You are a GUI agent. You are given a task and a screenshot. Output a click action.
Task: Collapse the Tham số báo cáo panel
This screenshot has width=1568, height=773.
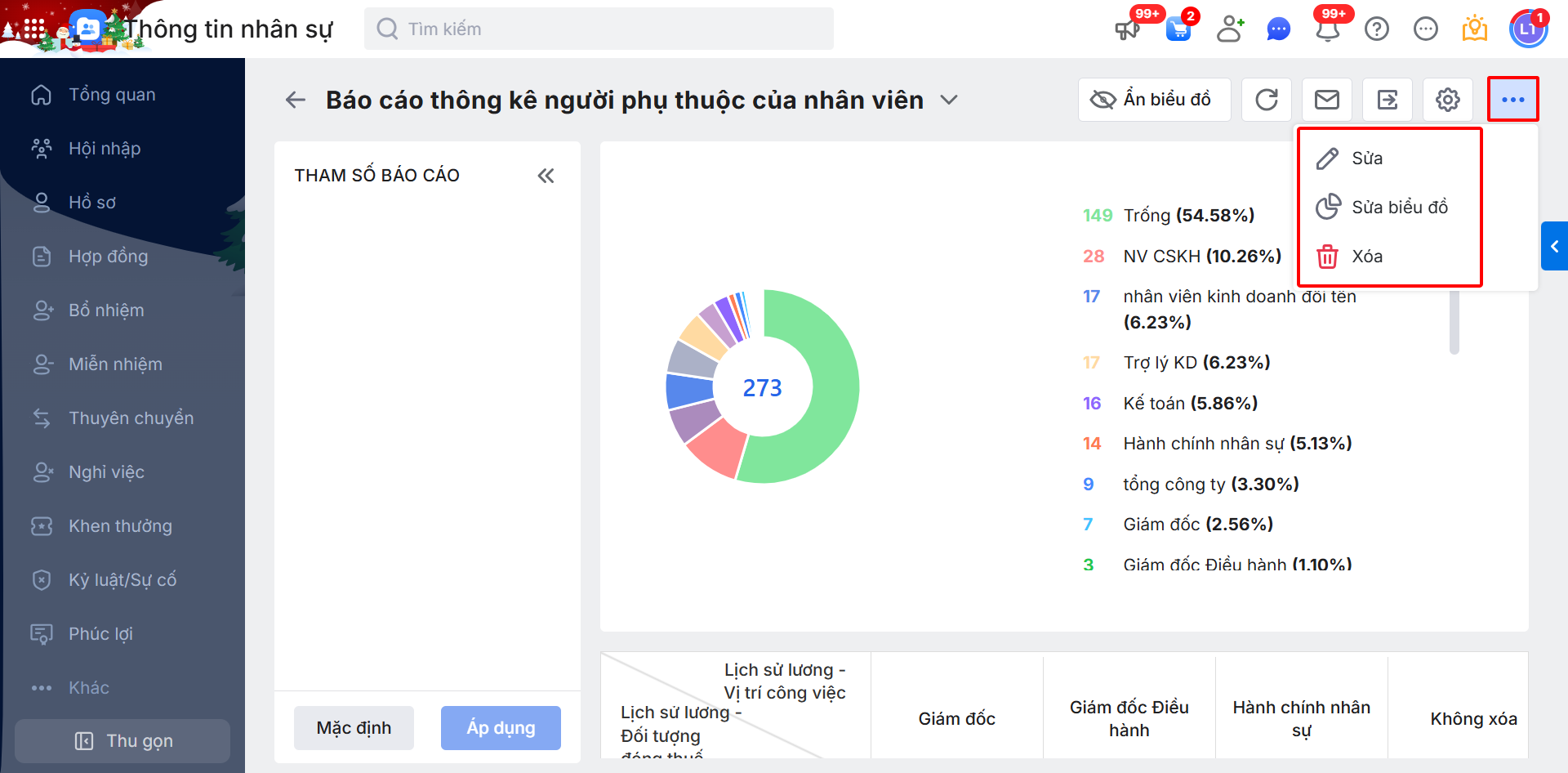pos(546,176)
